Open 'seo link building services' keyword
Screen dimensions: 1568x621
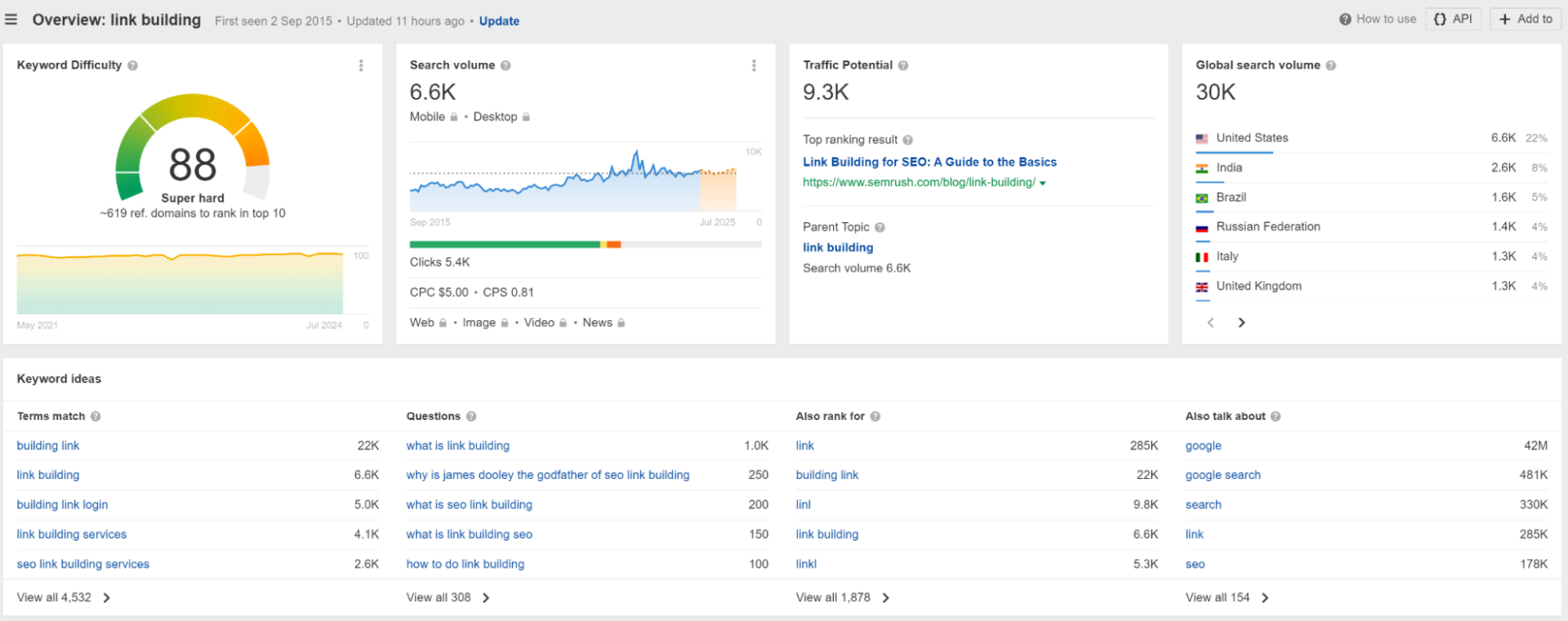[83, 565]
